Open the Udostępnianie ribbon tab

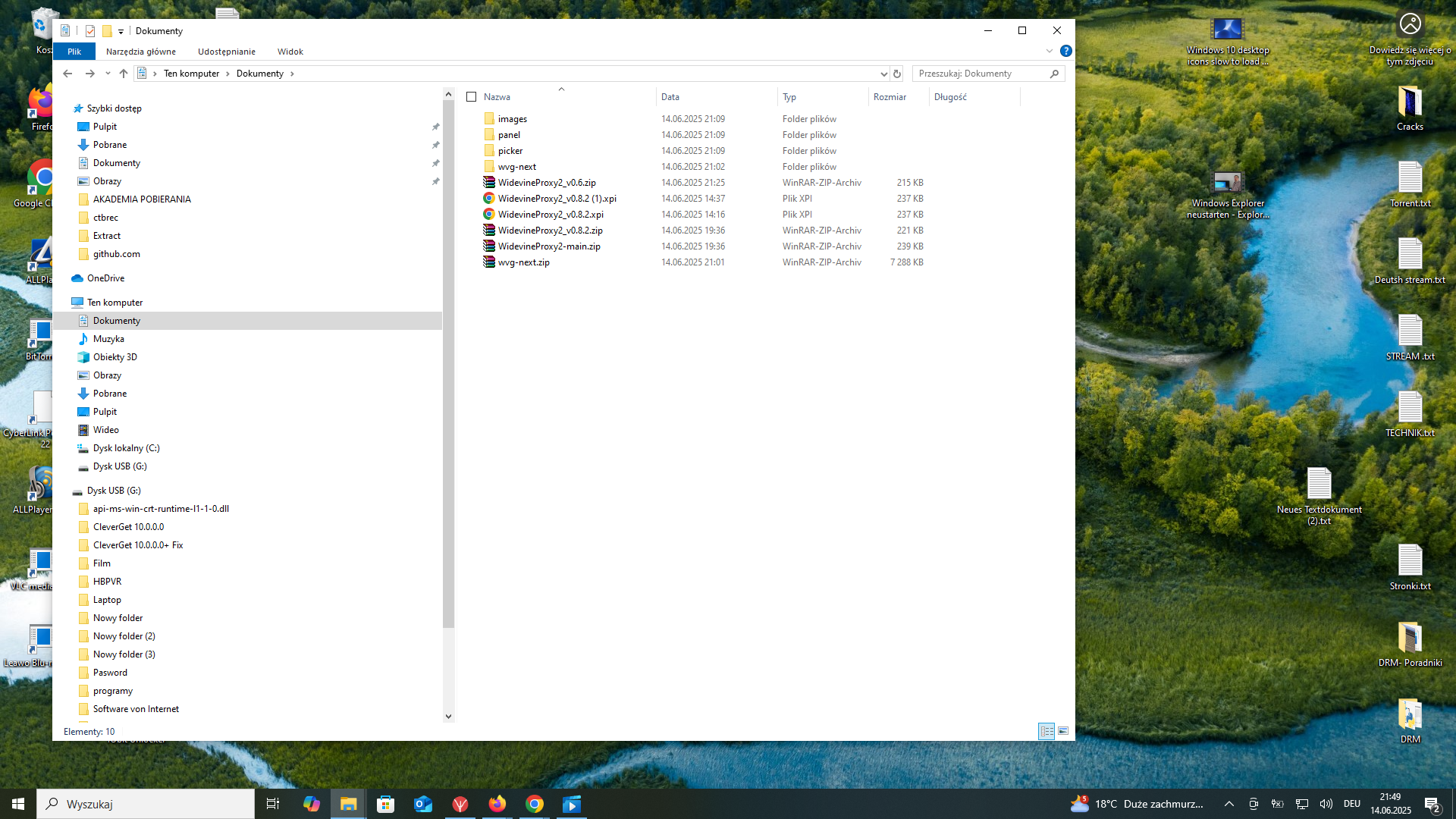226,52
